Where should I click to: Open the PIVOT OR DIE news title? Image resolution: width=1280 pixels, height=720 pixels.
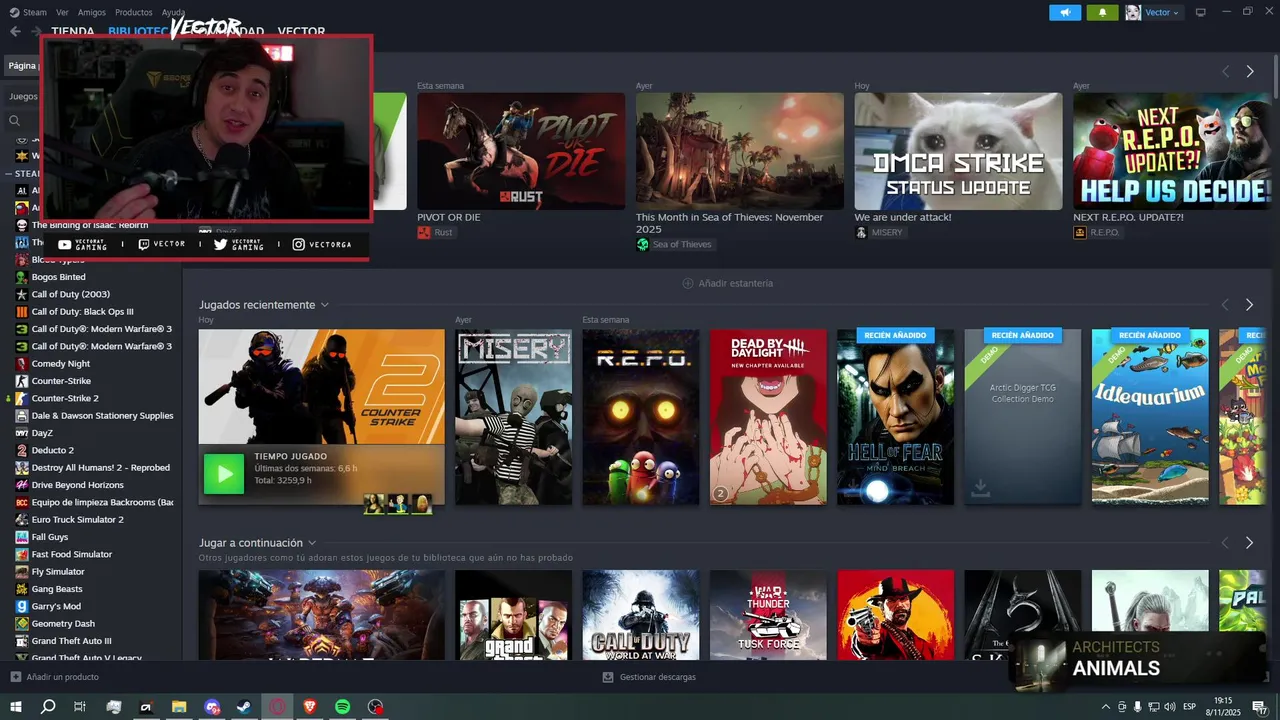coord(449,217)
